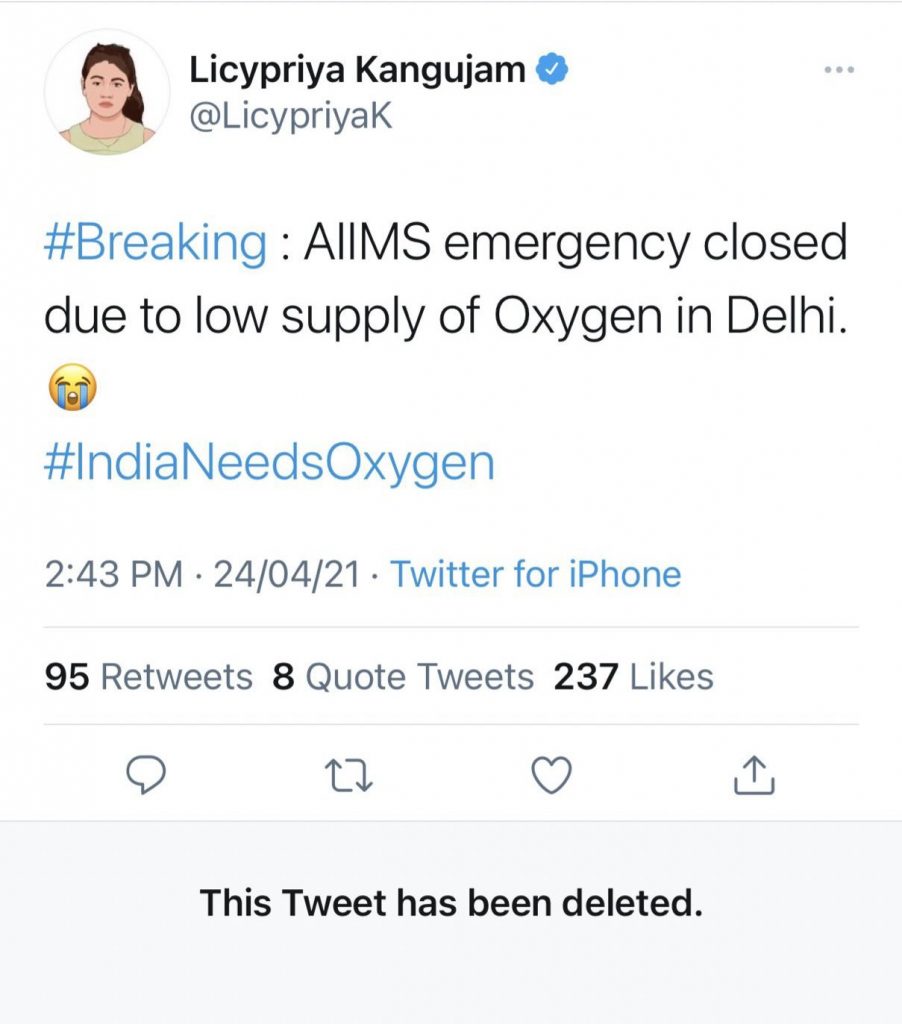This screenshot has height=1024, width=902.
Task: View the 8 Quote Tweets list
Action: click(403, 677)
